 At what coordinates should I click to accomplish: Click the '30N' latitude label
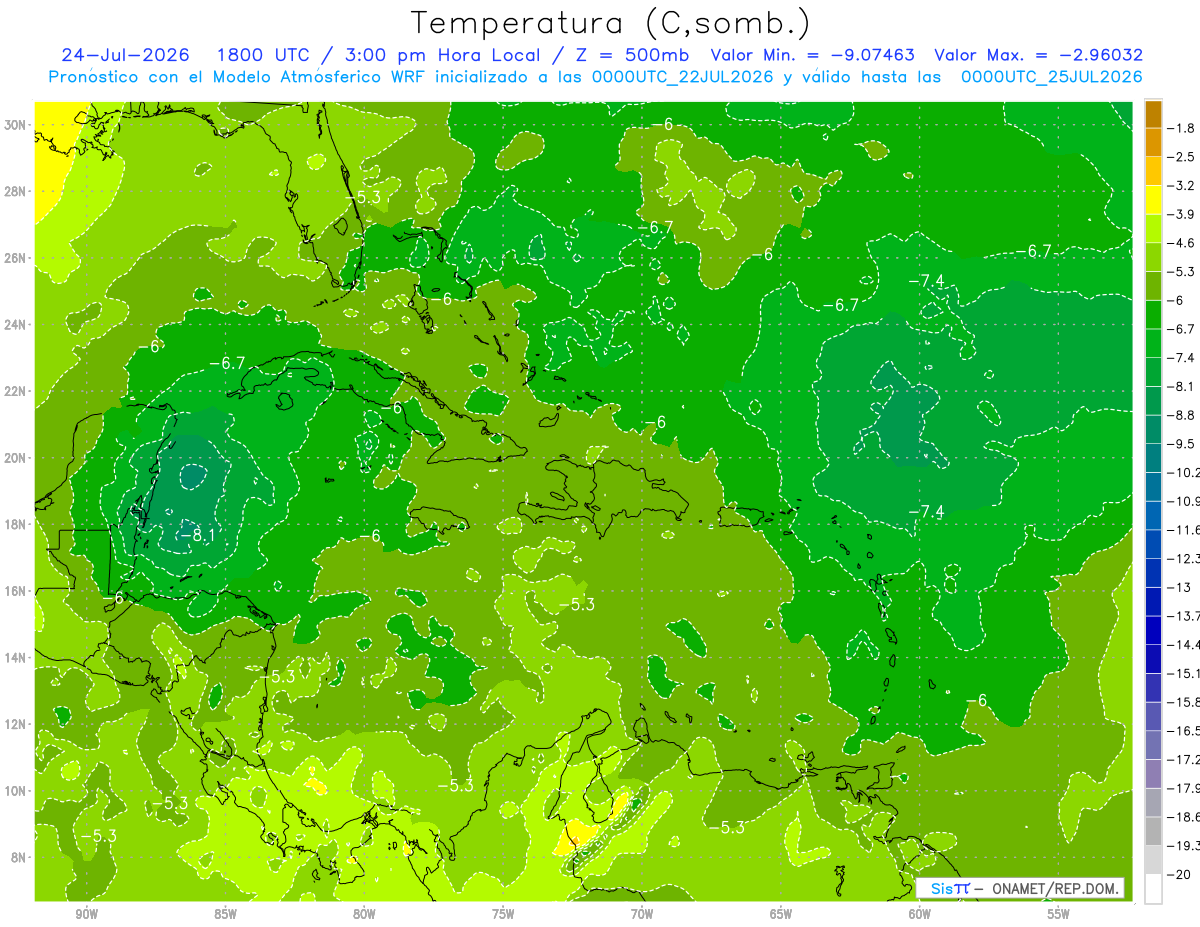pyautogui.click(x=16, y=125)
